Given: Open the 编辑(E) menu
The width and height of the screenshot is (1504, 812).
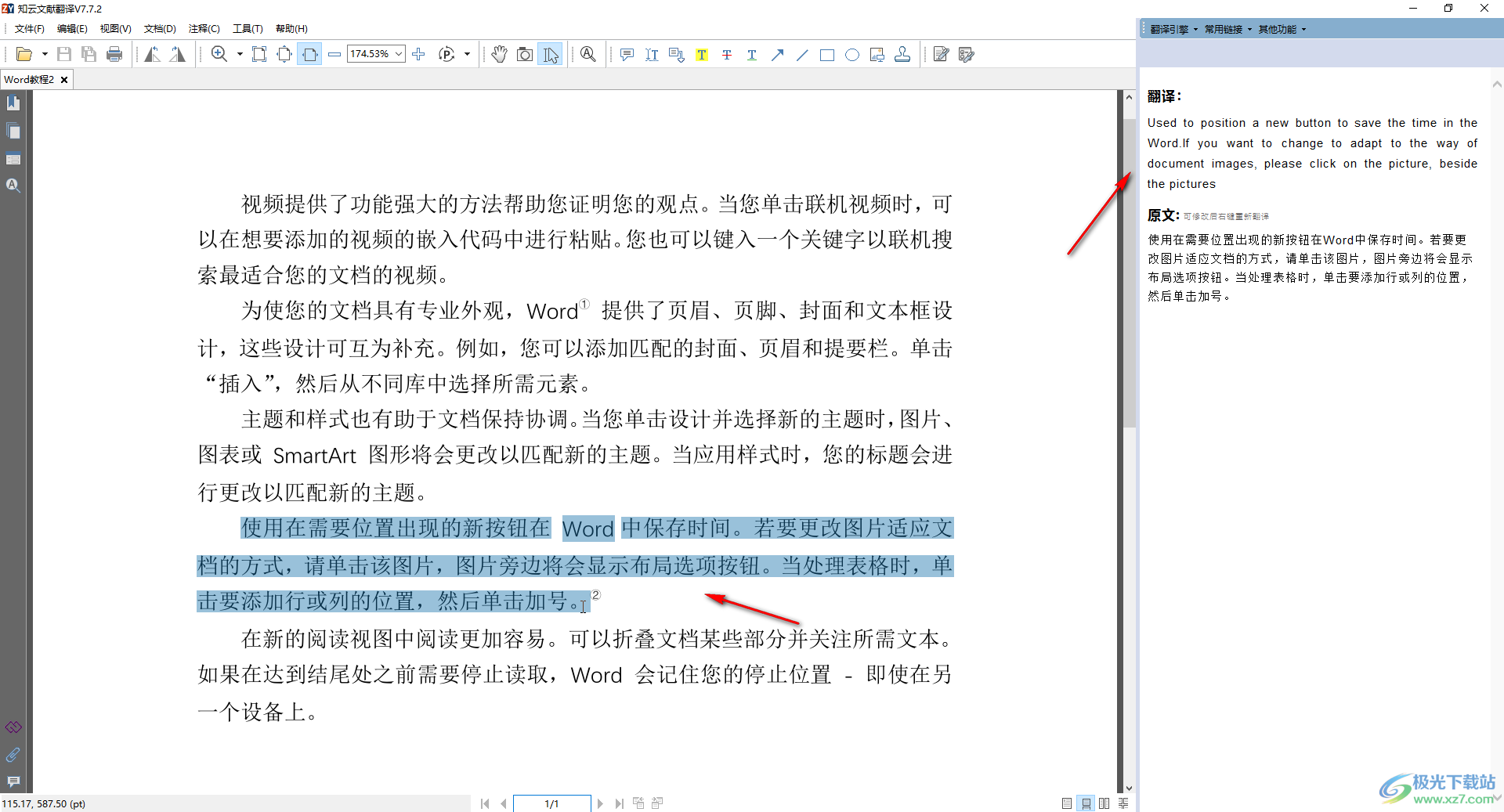Looking at the screenshot, I should pos(72,29).
